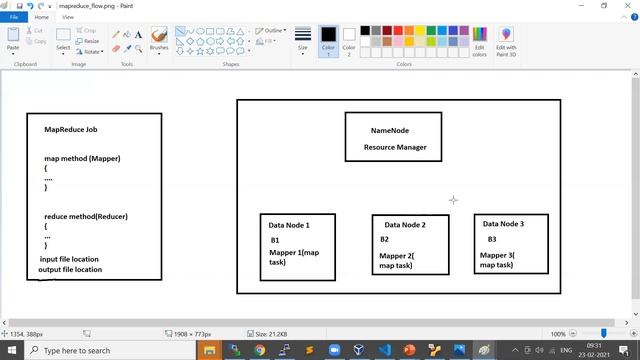Select the Eraser tool
640x360 pixels.
tap(116, 49)
